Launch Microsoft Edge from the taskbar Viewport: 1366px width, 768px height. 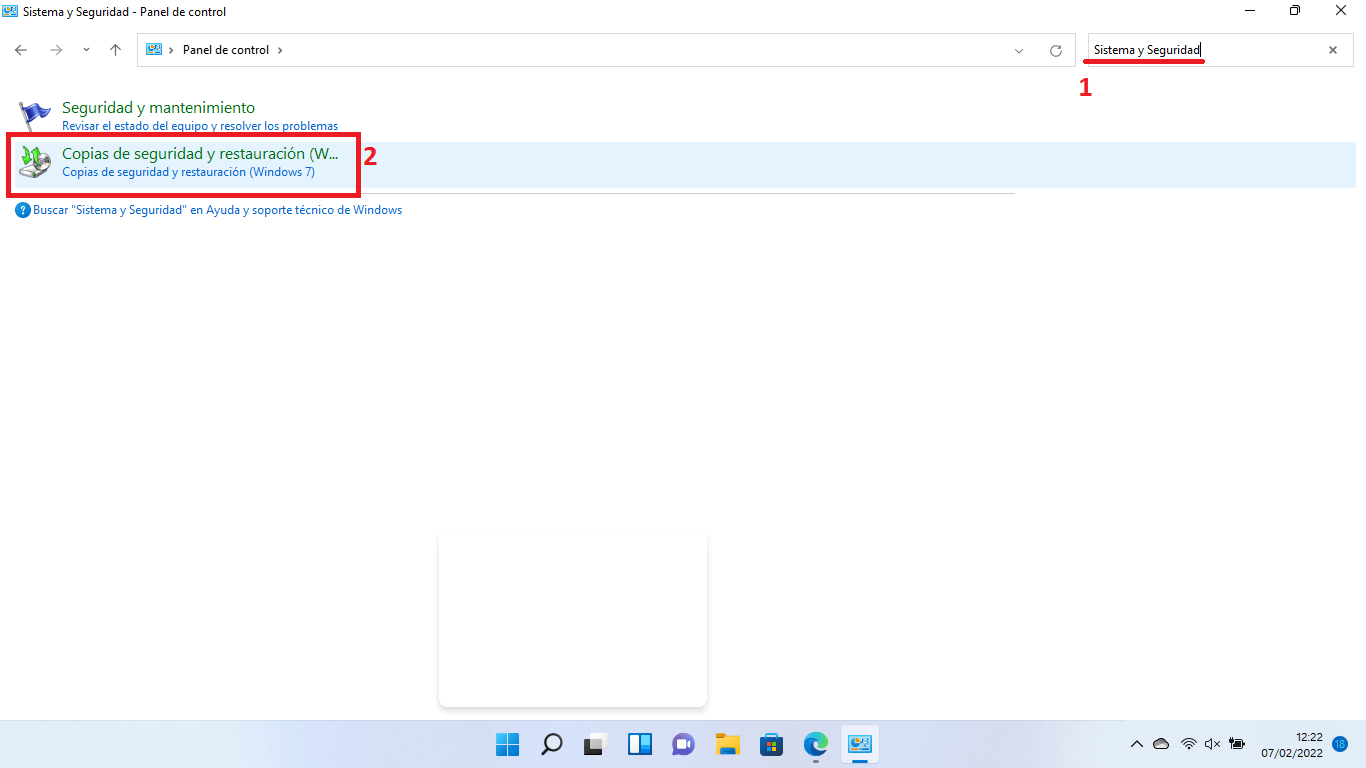click(816, 744)
